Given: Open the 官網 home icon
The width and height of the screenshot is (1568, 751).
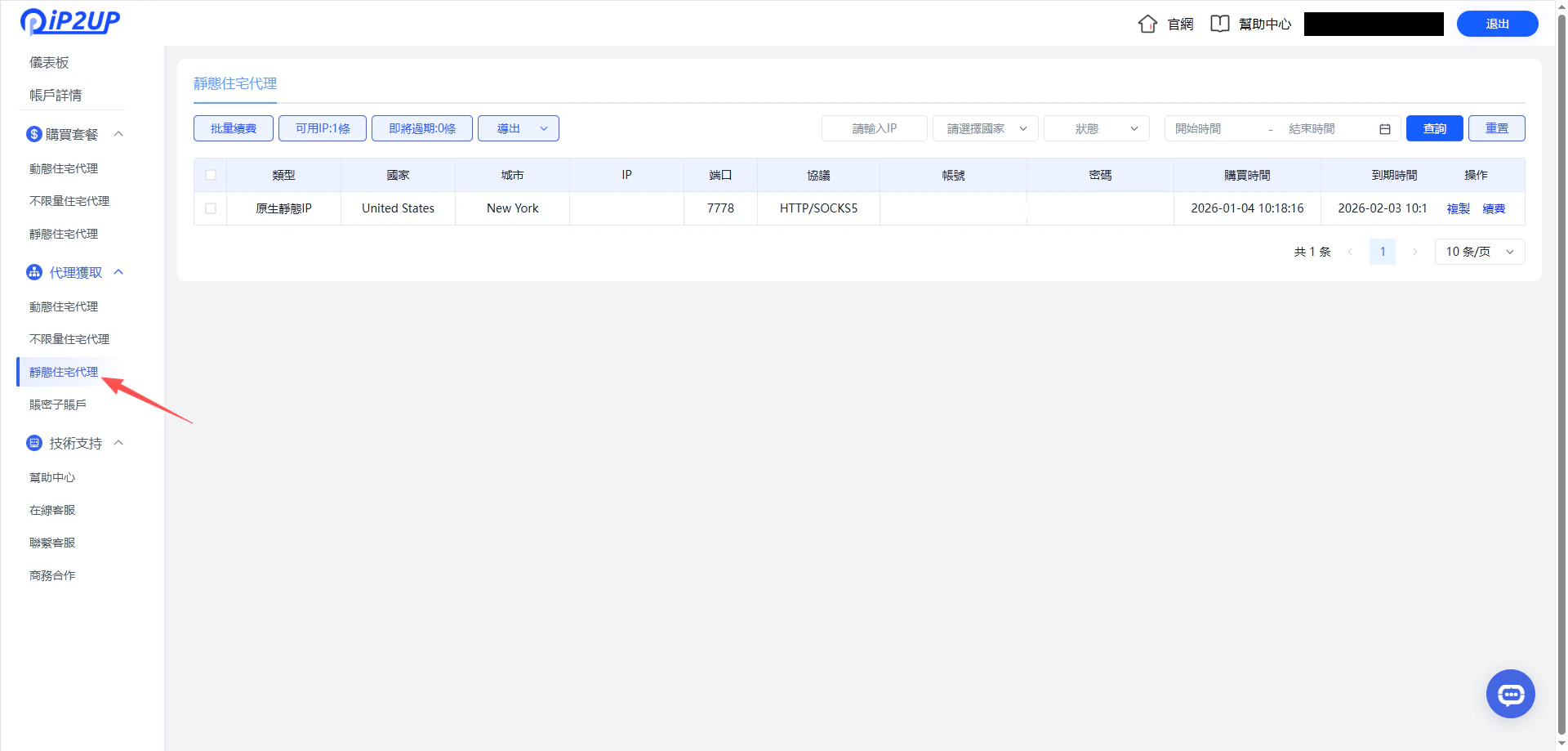Looking at the screenshot, I should 1147,24.
